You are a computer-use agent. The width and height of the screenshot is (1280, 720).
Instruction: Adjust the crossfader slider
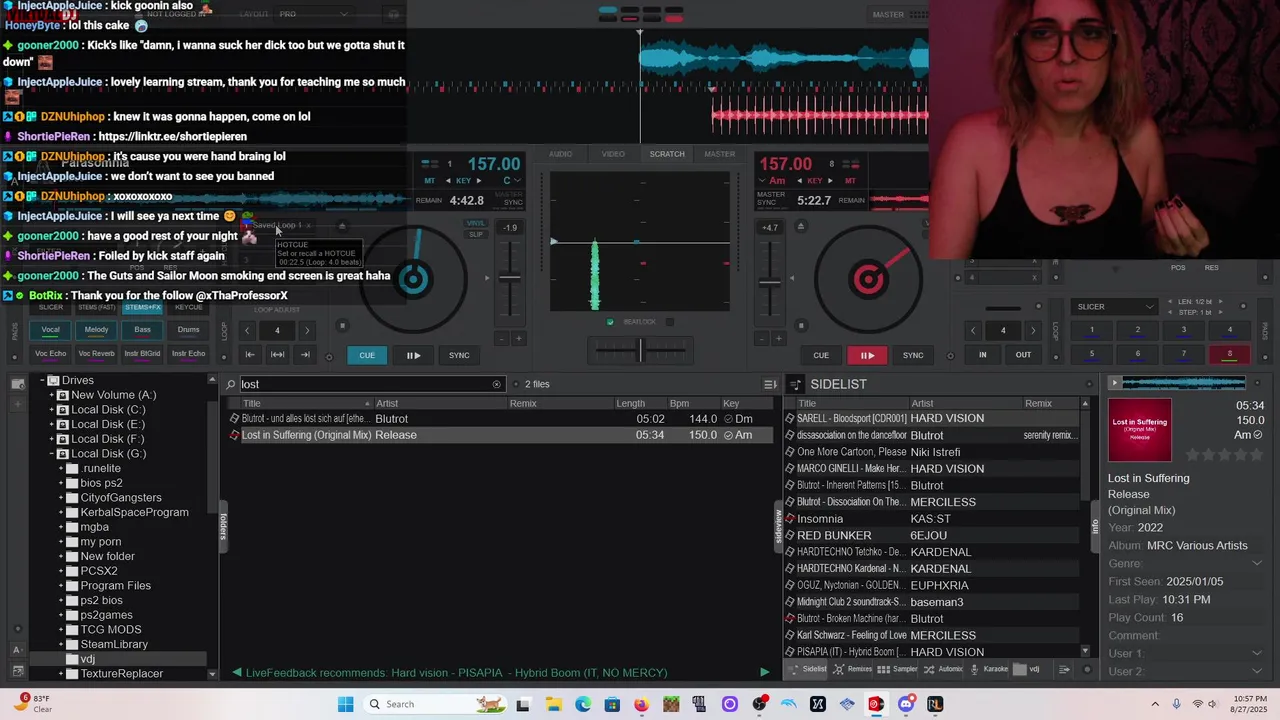tap(641, 349)
